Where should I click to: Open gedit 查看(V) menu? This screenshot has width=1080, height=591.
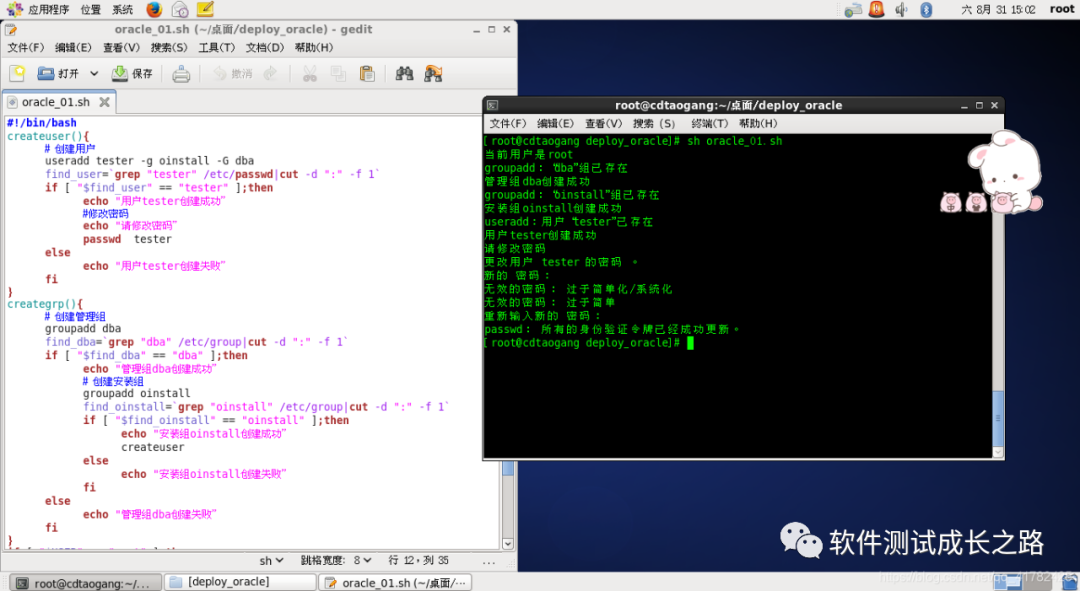(121, 48)
